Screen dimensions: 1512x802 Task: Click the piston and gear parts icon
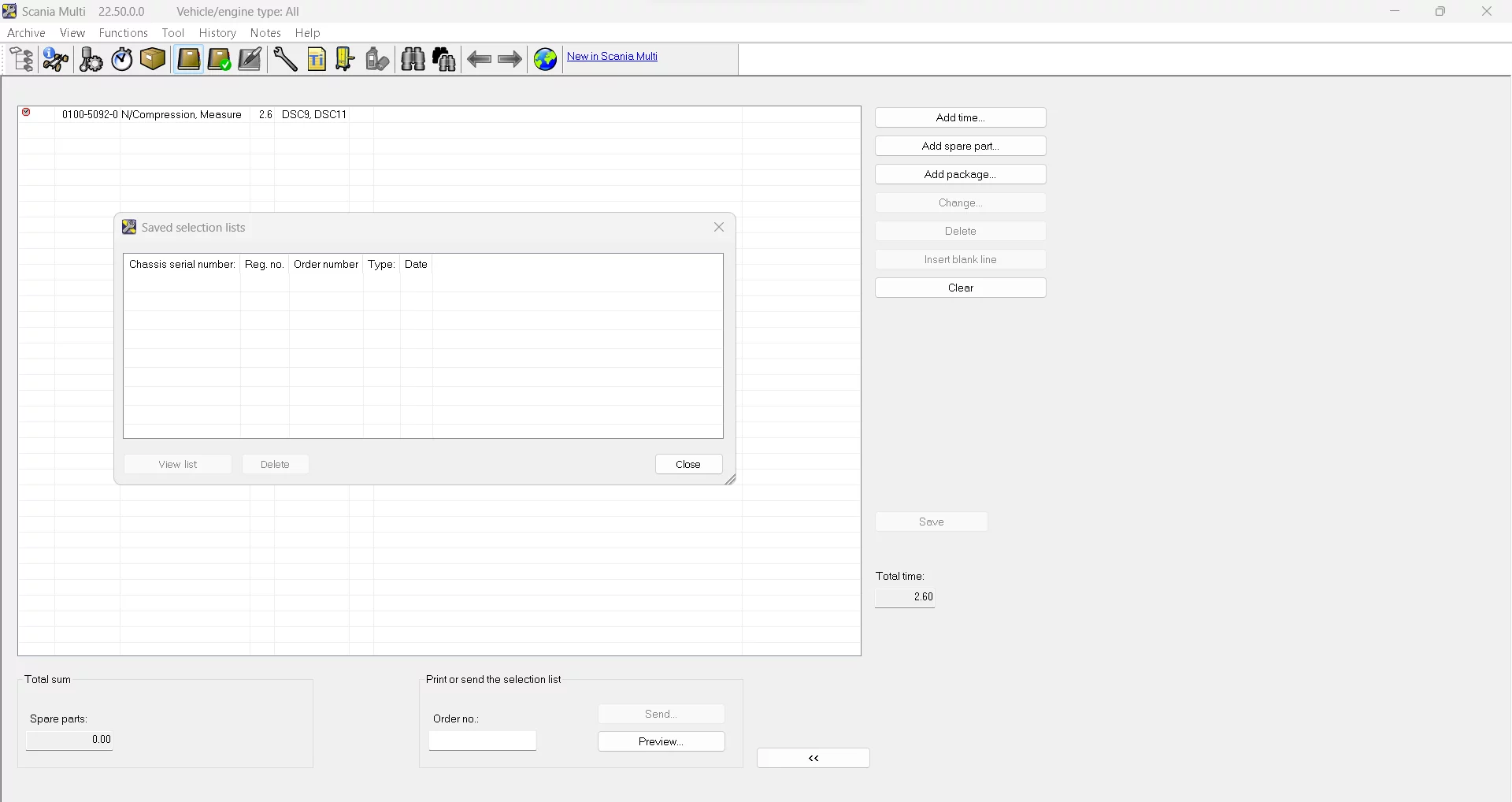coord(91,60)
